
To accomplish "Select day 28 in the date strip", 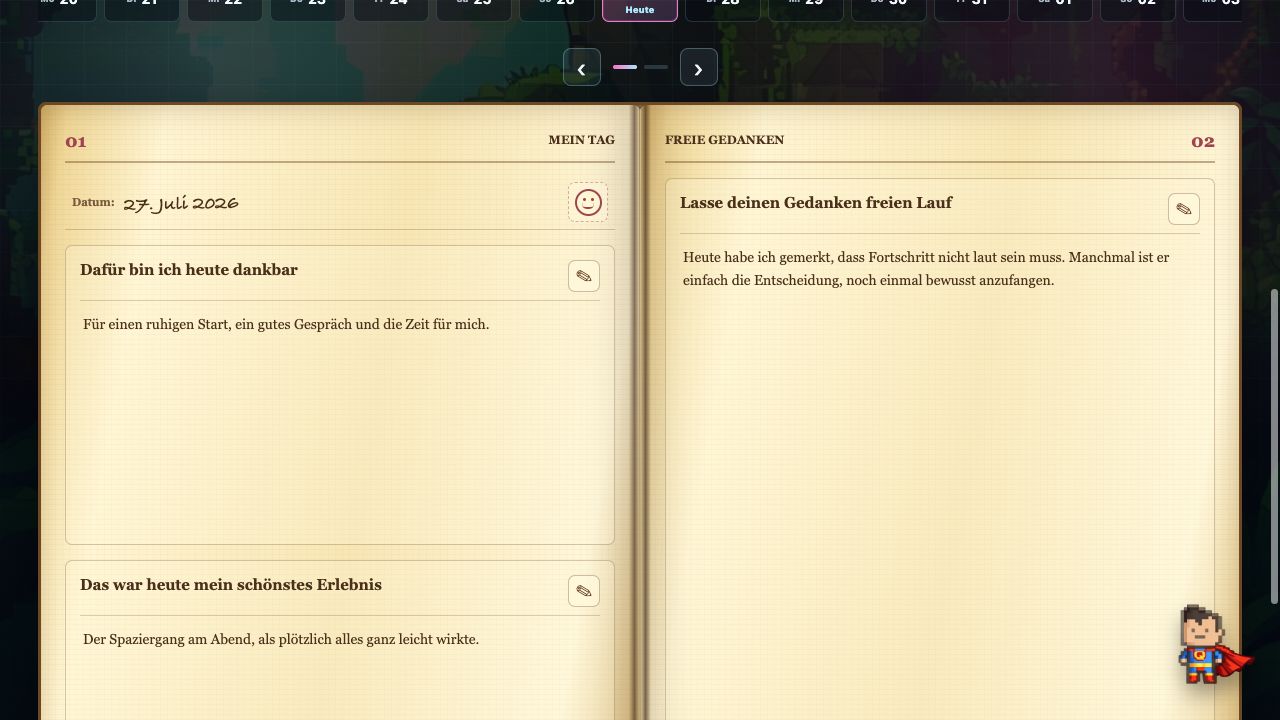I will point(722,9).
